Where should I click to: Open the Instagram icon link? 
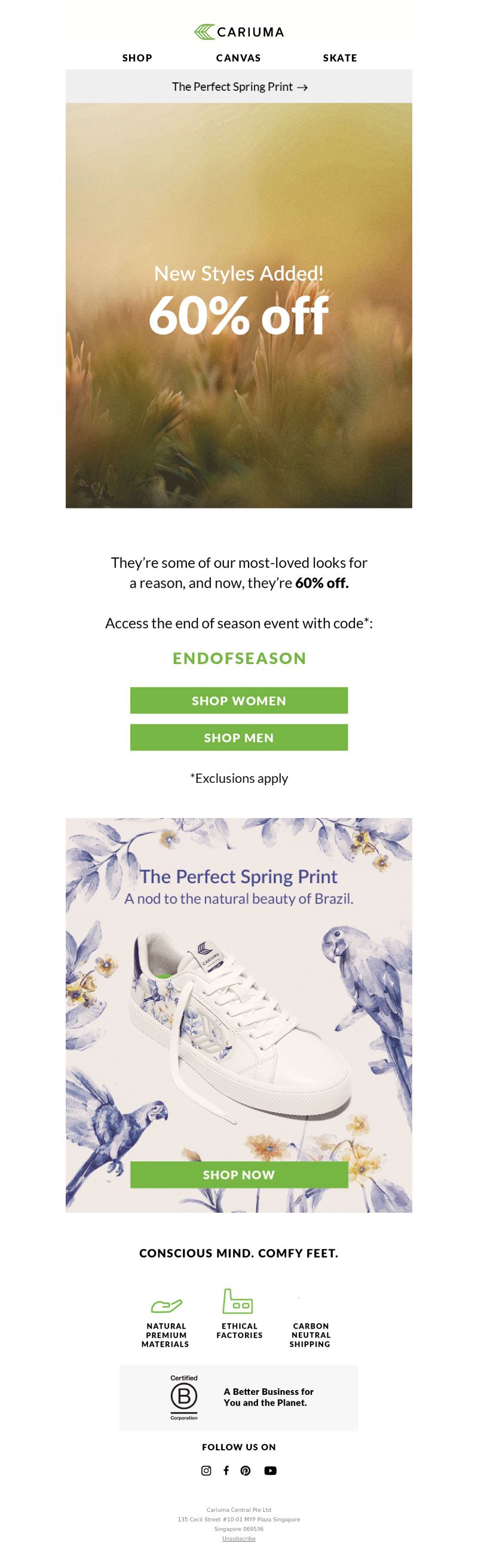coord(206,1470)
